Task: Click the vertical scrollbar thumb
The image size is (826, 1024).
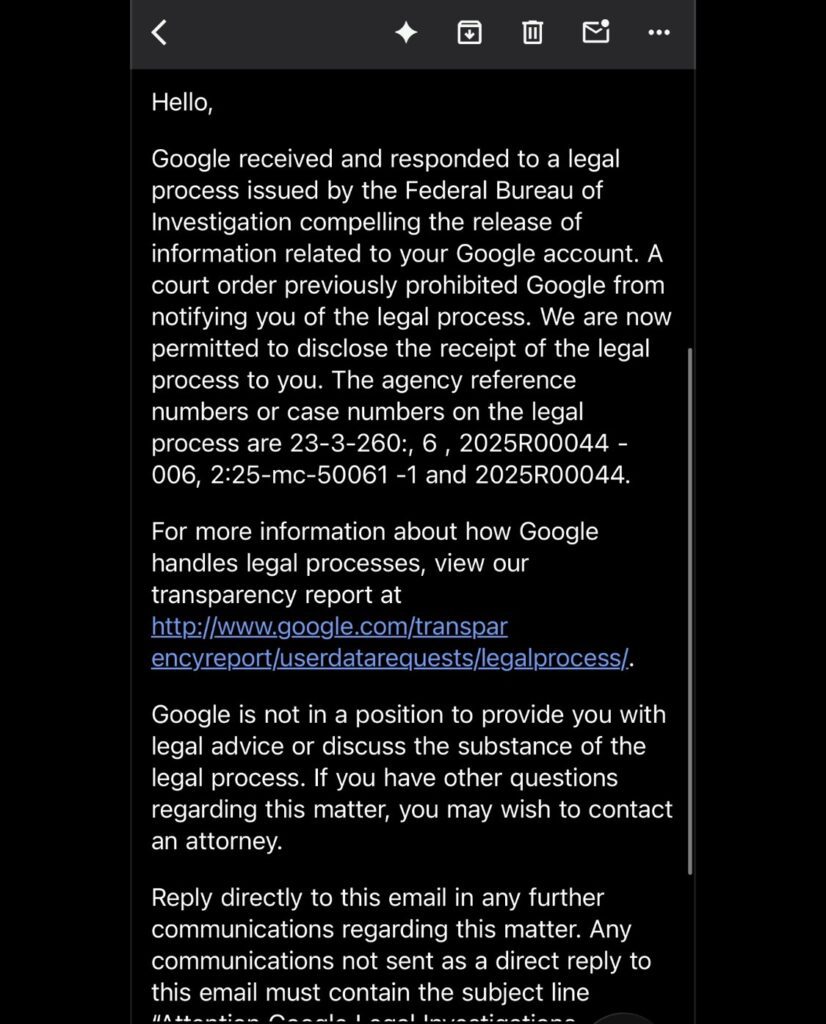Action: (690, 611)
